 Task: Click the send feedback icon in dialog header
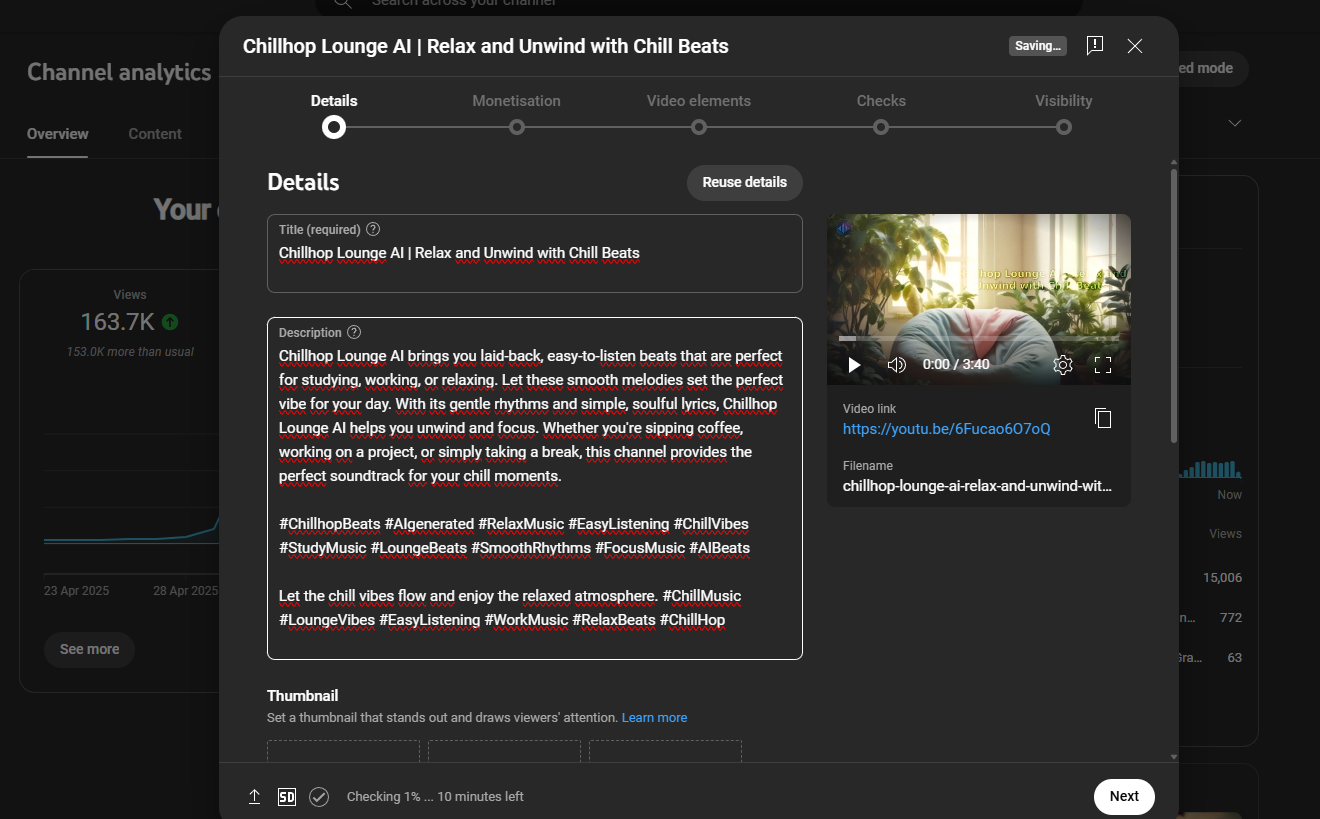pos(1095,46)
